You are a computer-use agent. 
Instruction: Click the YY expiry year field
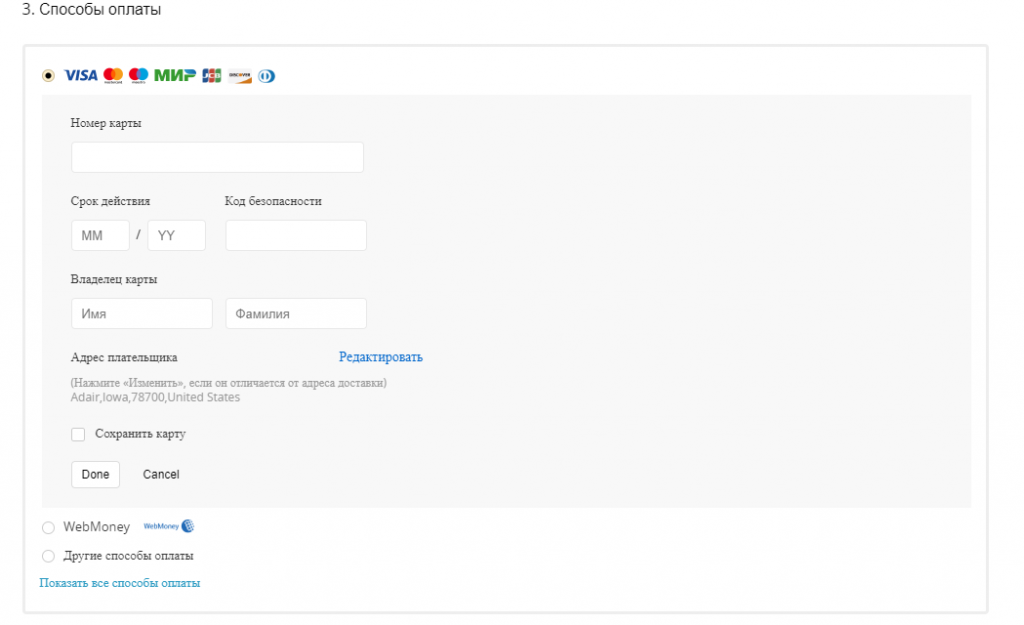(x=176, y=236)
